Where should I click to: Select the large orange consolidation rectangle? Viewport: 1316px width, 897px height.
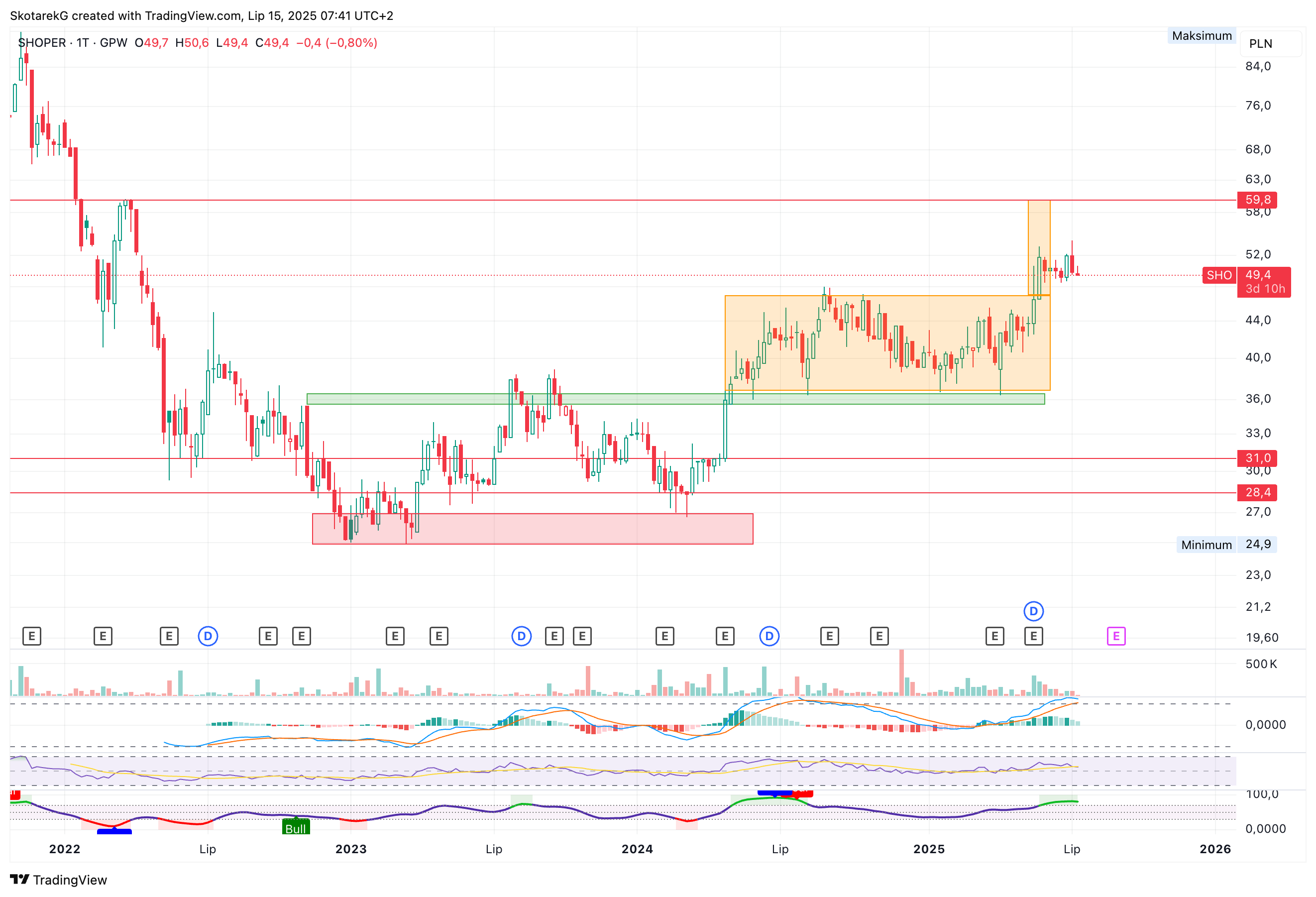pos(887,343)
